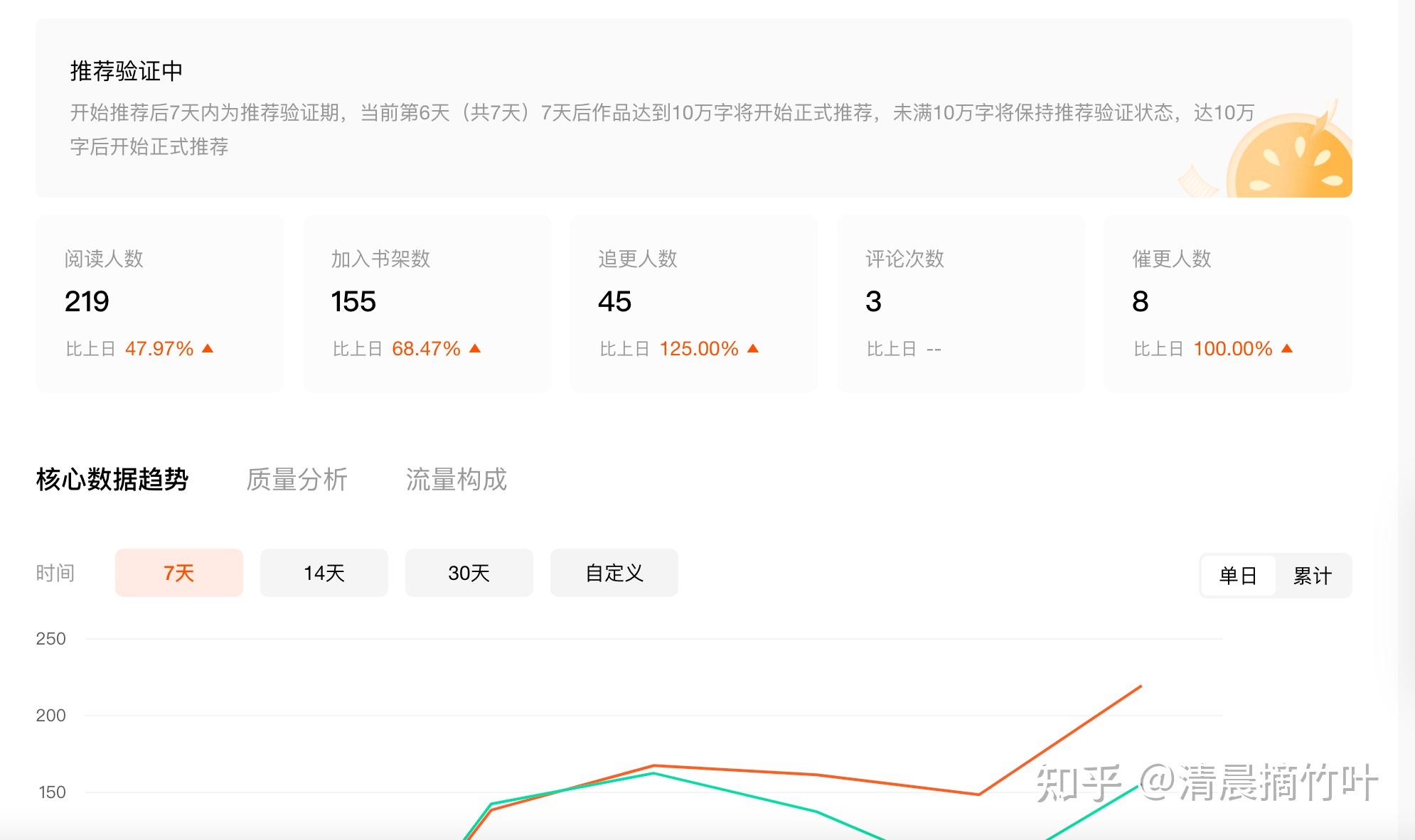Image resolution: width=1415 pixels, height=840 pixels.
Task: Click the orange tomato logo graphic
Action: (1291, 160)
